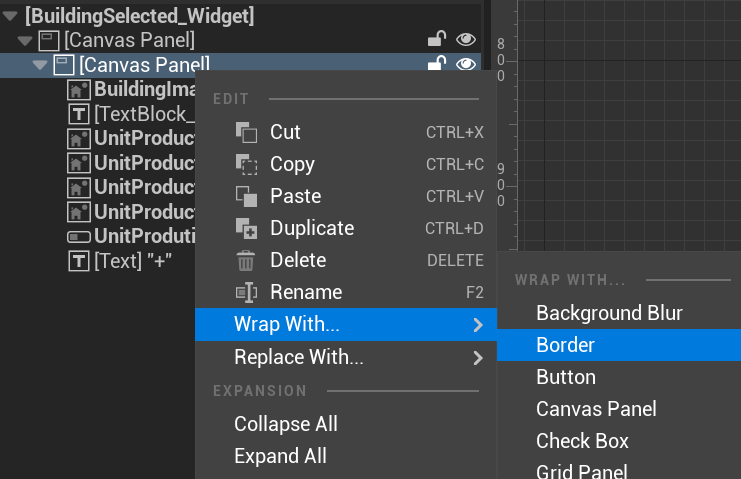Choose Border from Wrap With submenu

pos(565,345)
